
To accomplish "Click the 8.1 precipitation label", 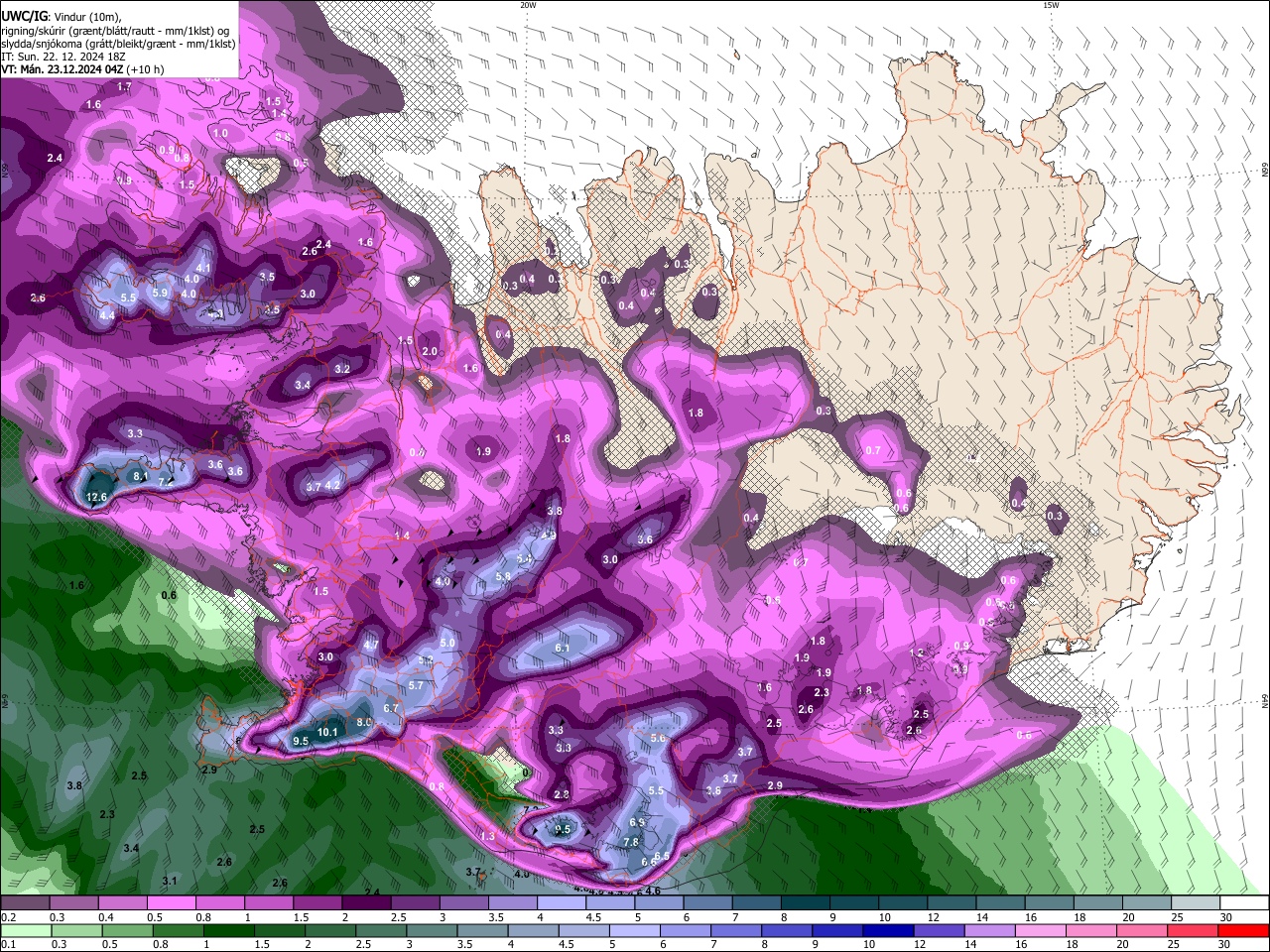I will (x=141, y=476).
